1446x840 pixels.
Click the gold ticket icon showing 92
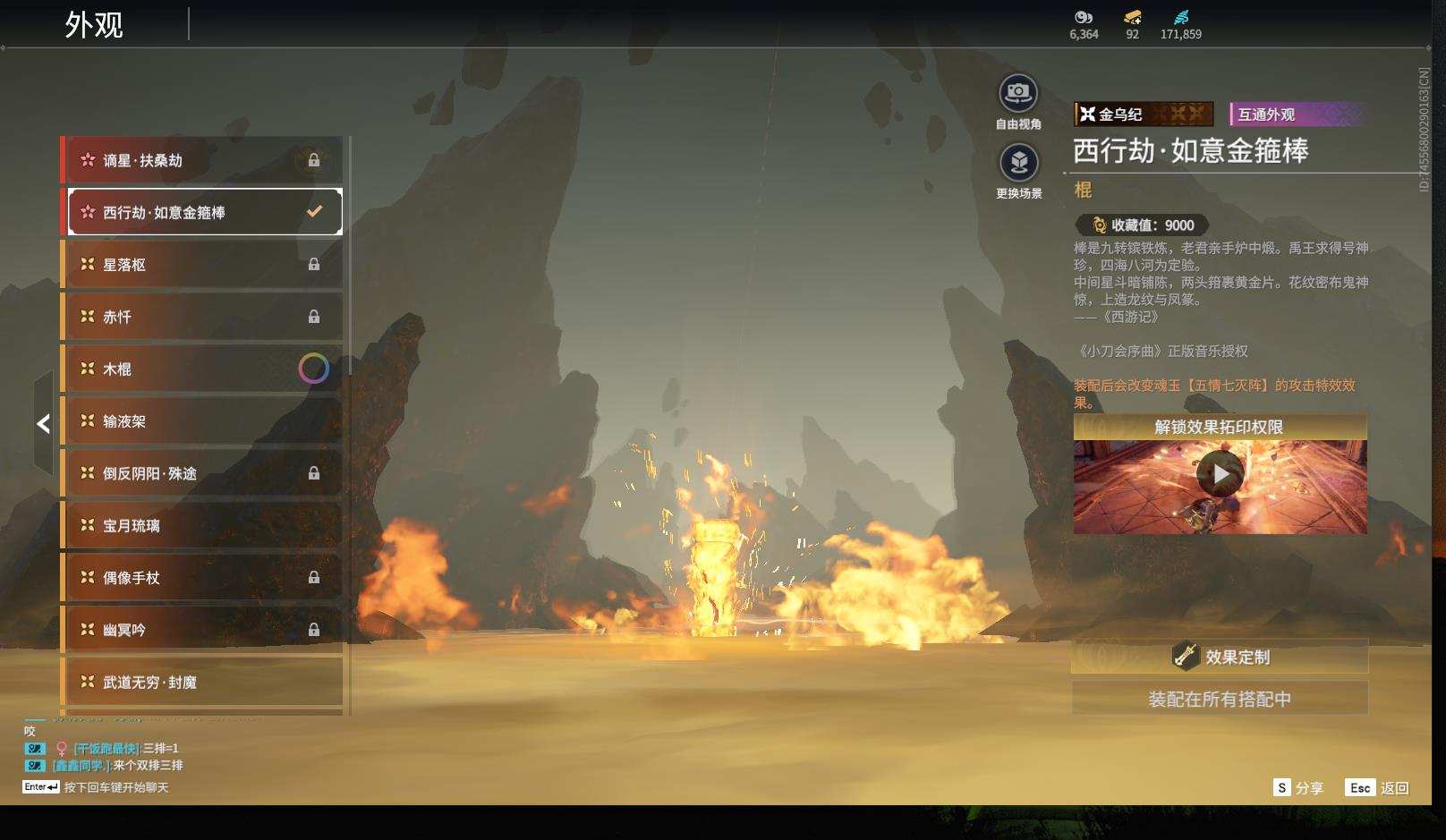click(1132, 17)
